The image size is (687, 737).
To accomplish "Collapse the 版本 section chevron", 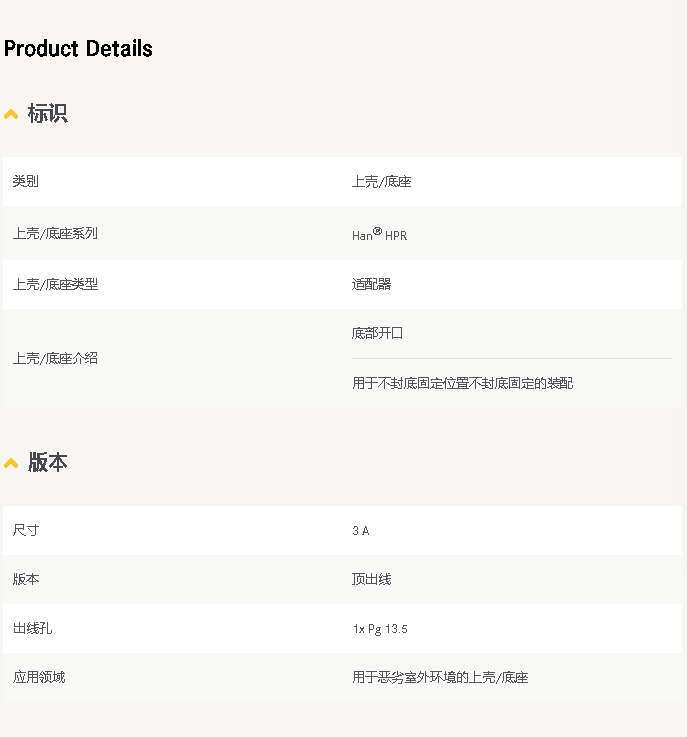I will pos(11,463).
